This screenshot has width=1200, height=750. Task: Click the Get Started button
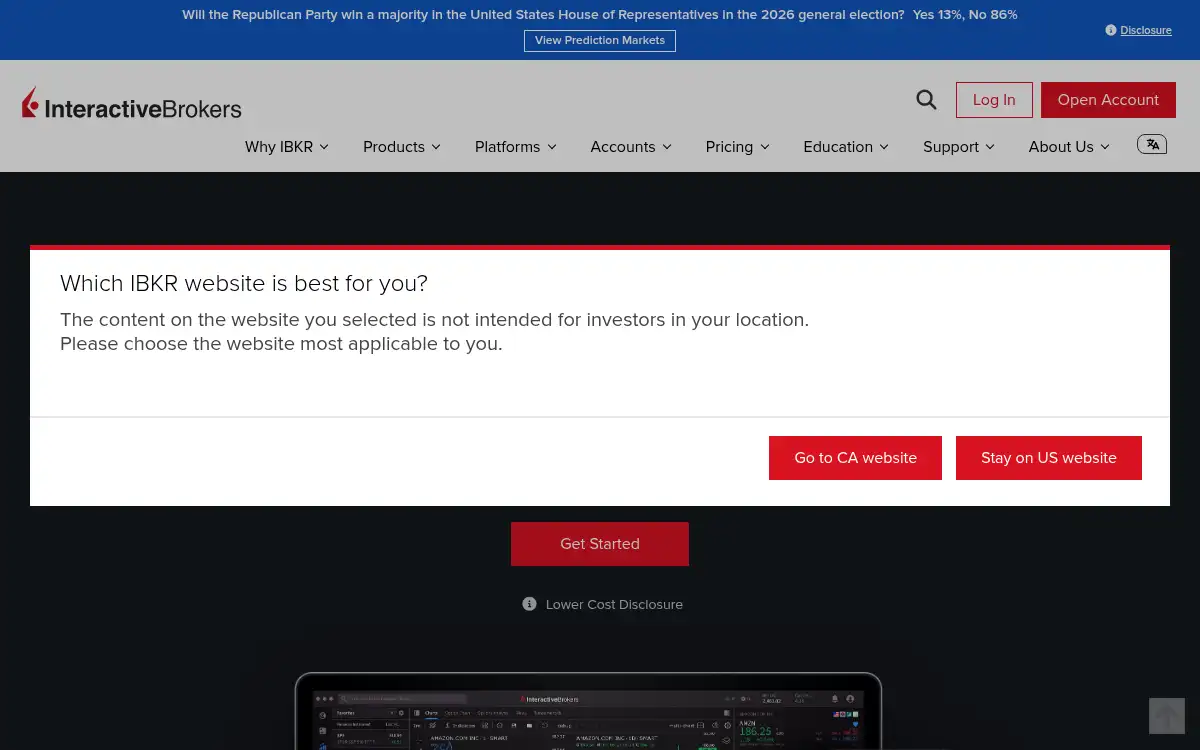click(x=600, y=544)
